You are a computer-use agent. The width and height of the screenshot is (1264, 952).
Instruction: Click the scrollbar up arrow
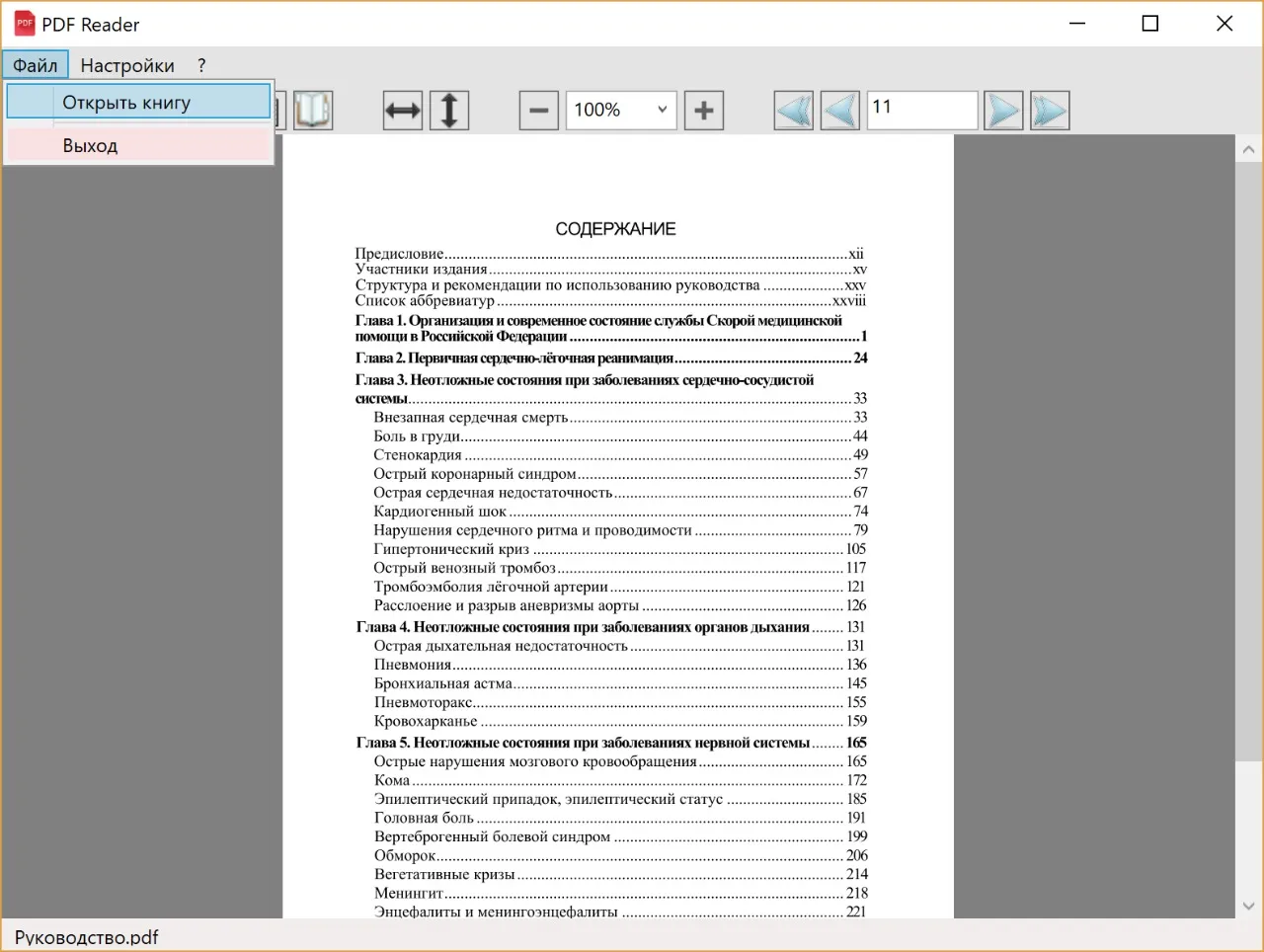coord(1249,150)
